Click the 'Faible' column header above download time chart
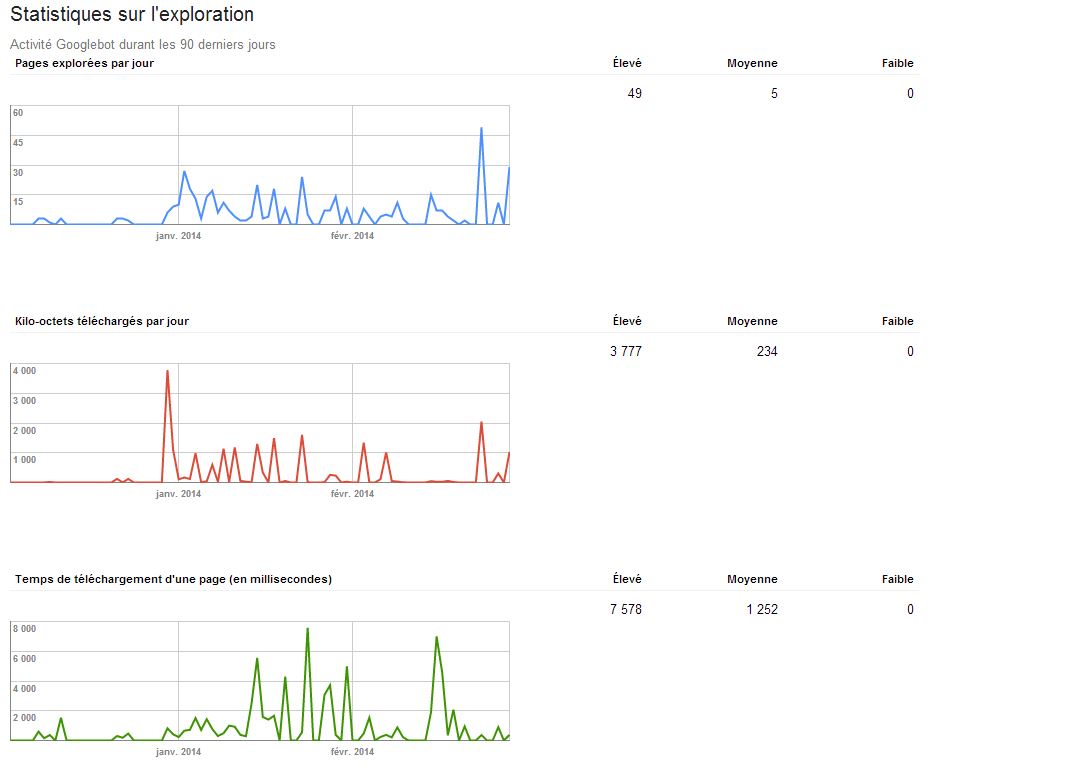Image resolution: width=1069 pixels, height=768 pixels. tap(898, 578)
